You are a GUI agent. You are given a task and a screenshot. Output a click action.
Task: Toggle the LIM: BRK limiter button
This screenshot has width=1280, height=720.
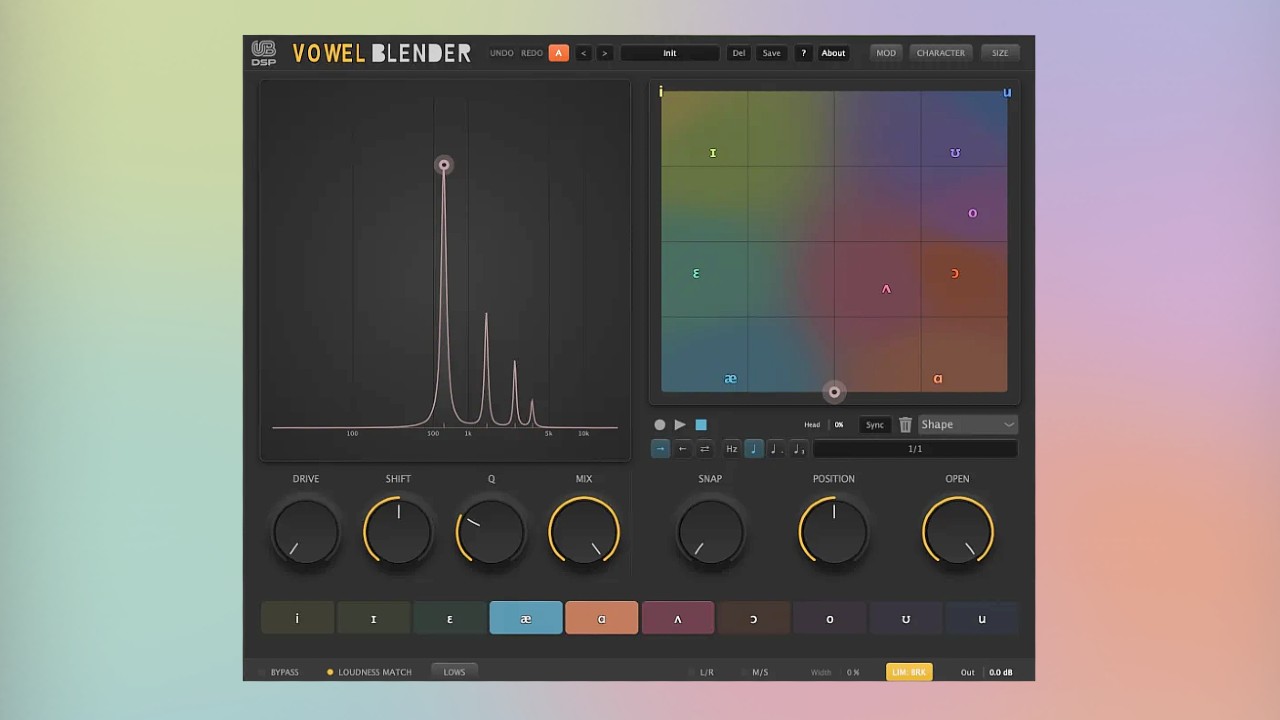[x=909, y=672]
